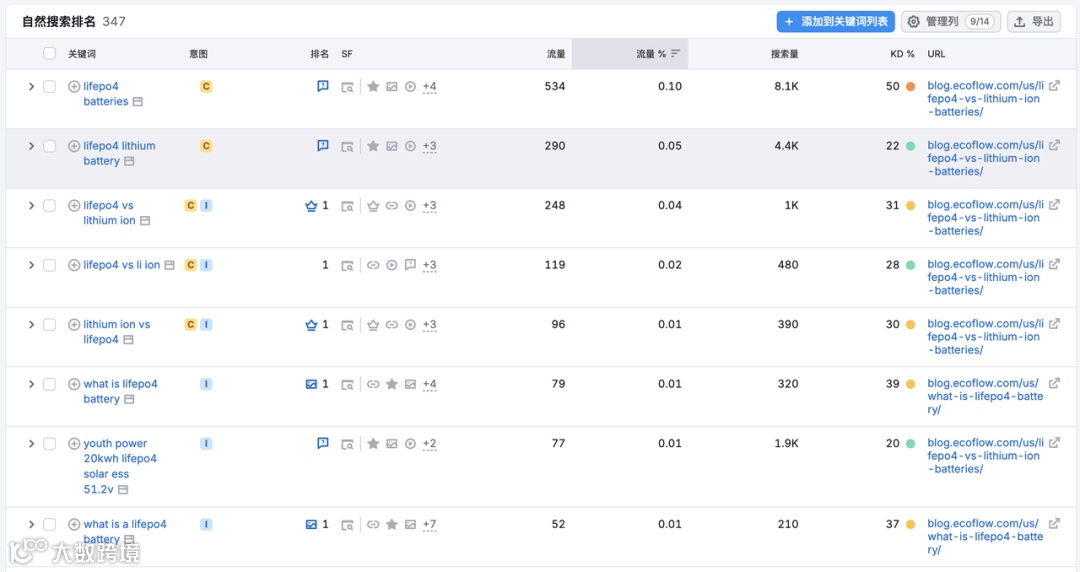Show +4 more SERP features for 'lifepo4 batteries'
Screen dimensions: 1080x572
(430, 87)
